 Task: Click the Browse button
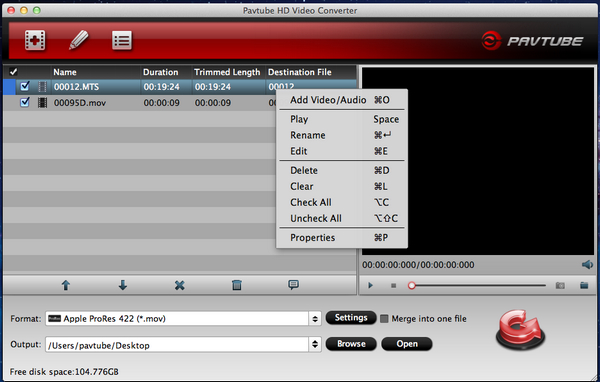tap(351, 344)
